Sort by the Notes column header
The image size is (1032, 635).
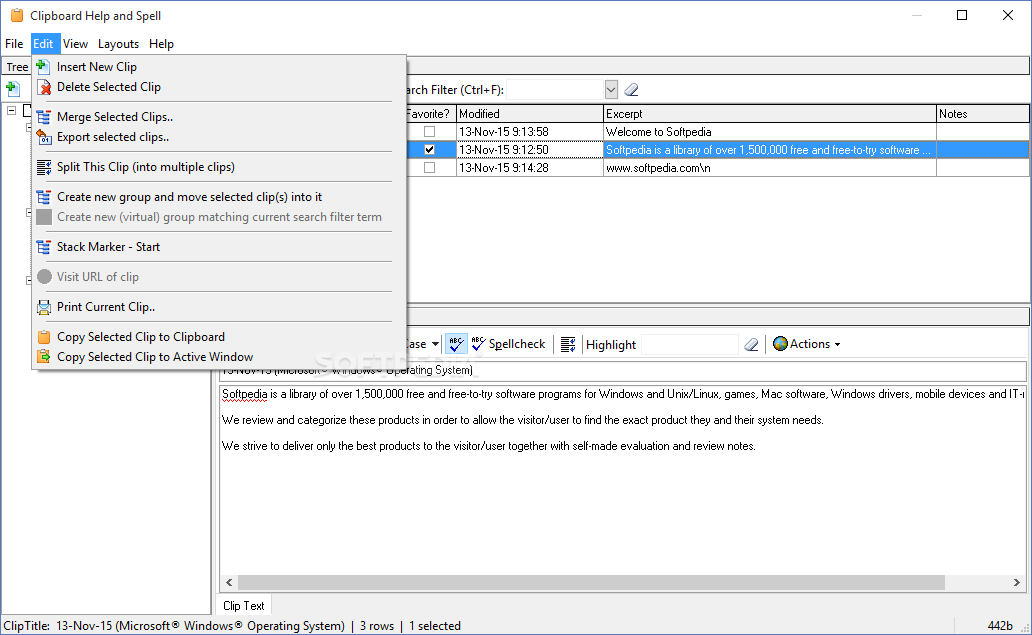click(x=983, y=114)
